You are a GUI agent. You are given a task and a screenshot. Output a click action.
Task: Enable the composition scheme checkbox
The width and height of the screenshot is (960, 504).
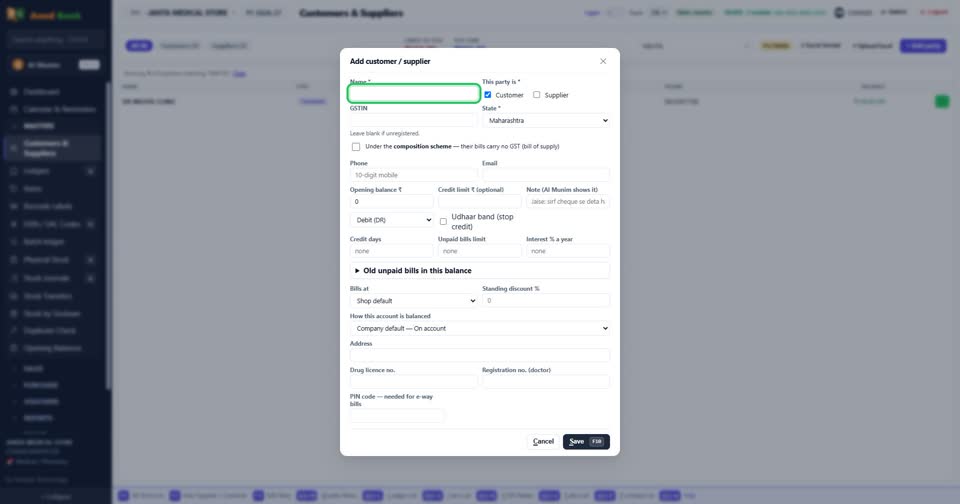[356, 147]
